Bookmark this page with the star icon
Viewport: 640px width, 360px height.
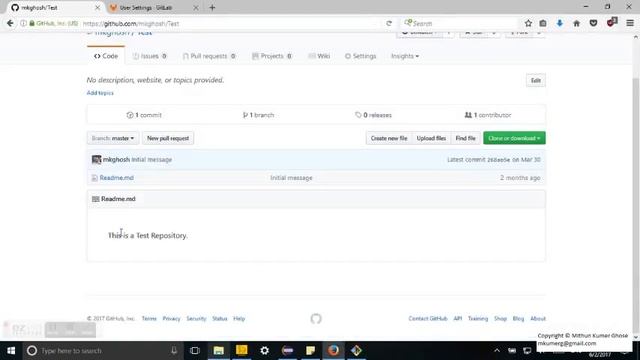point(528,23)
